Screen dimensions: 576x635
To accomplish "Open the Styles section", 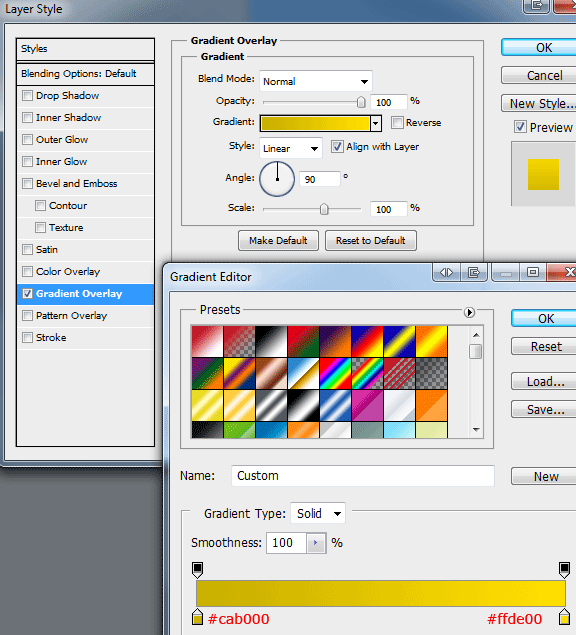I will pos(85,49).
